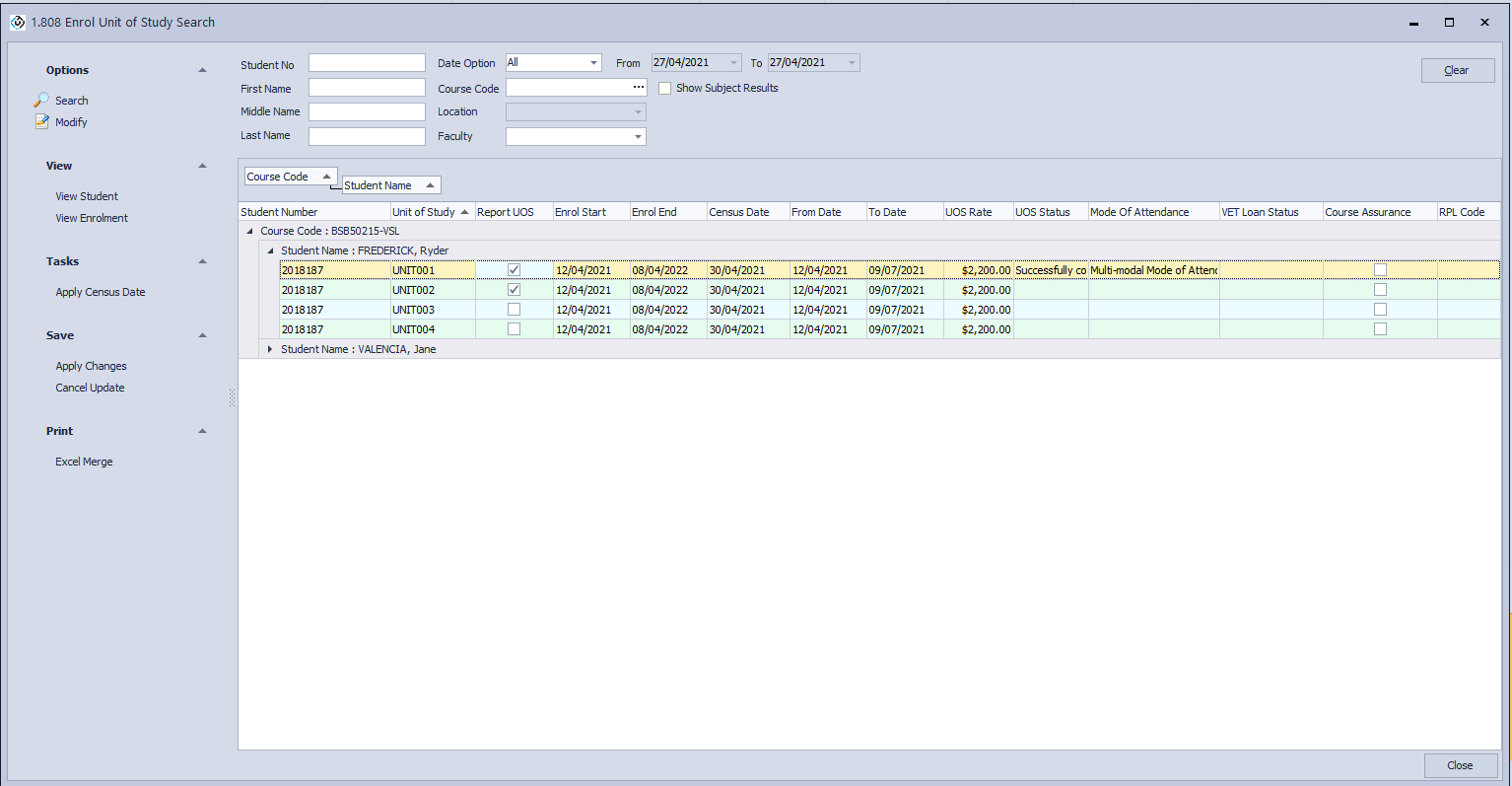Collapse the Save panel section arrow

[x=202, y=335]
